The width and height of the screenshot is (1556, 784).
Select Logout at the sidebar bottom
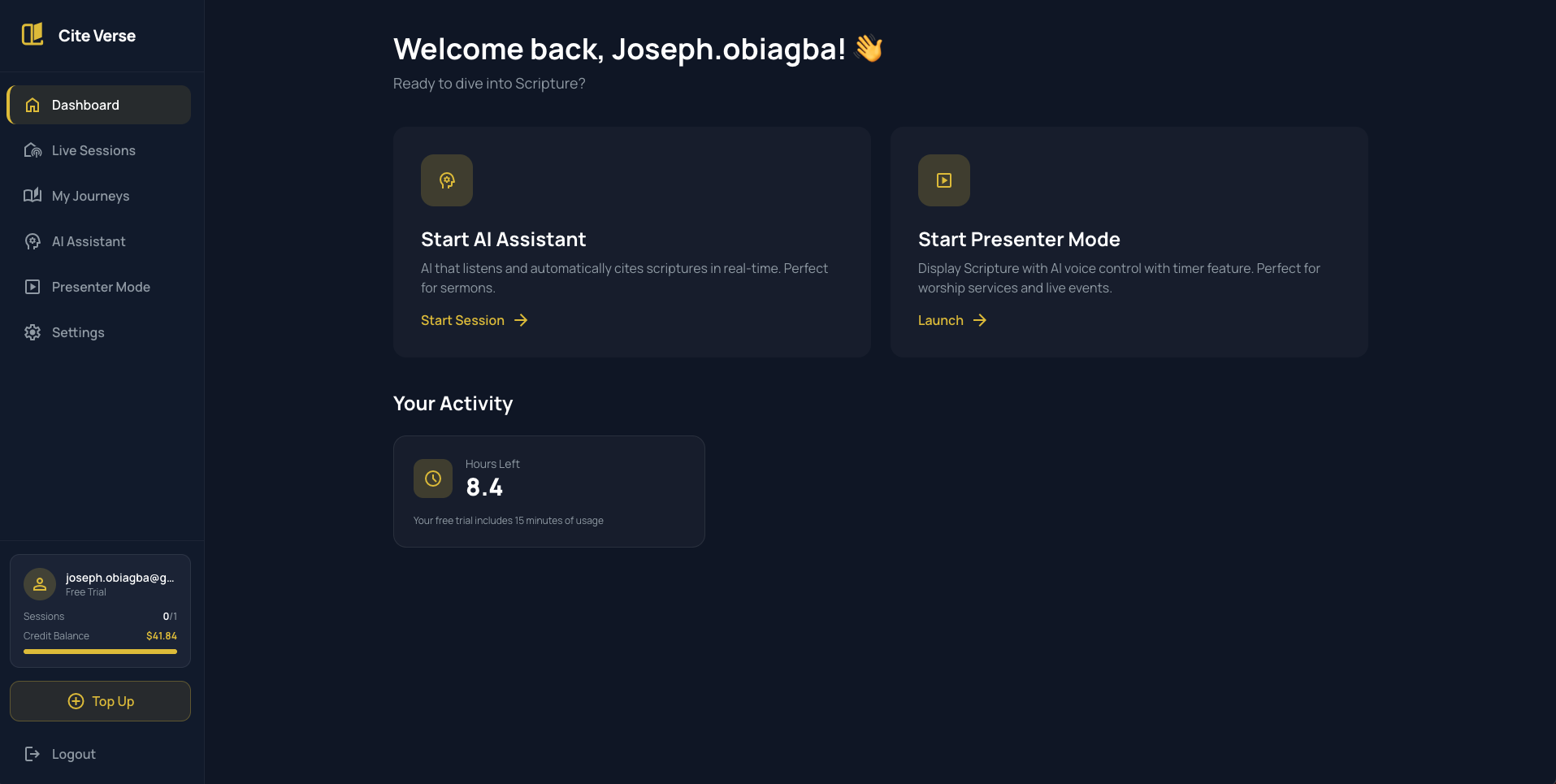(72, 753)
